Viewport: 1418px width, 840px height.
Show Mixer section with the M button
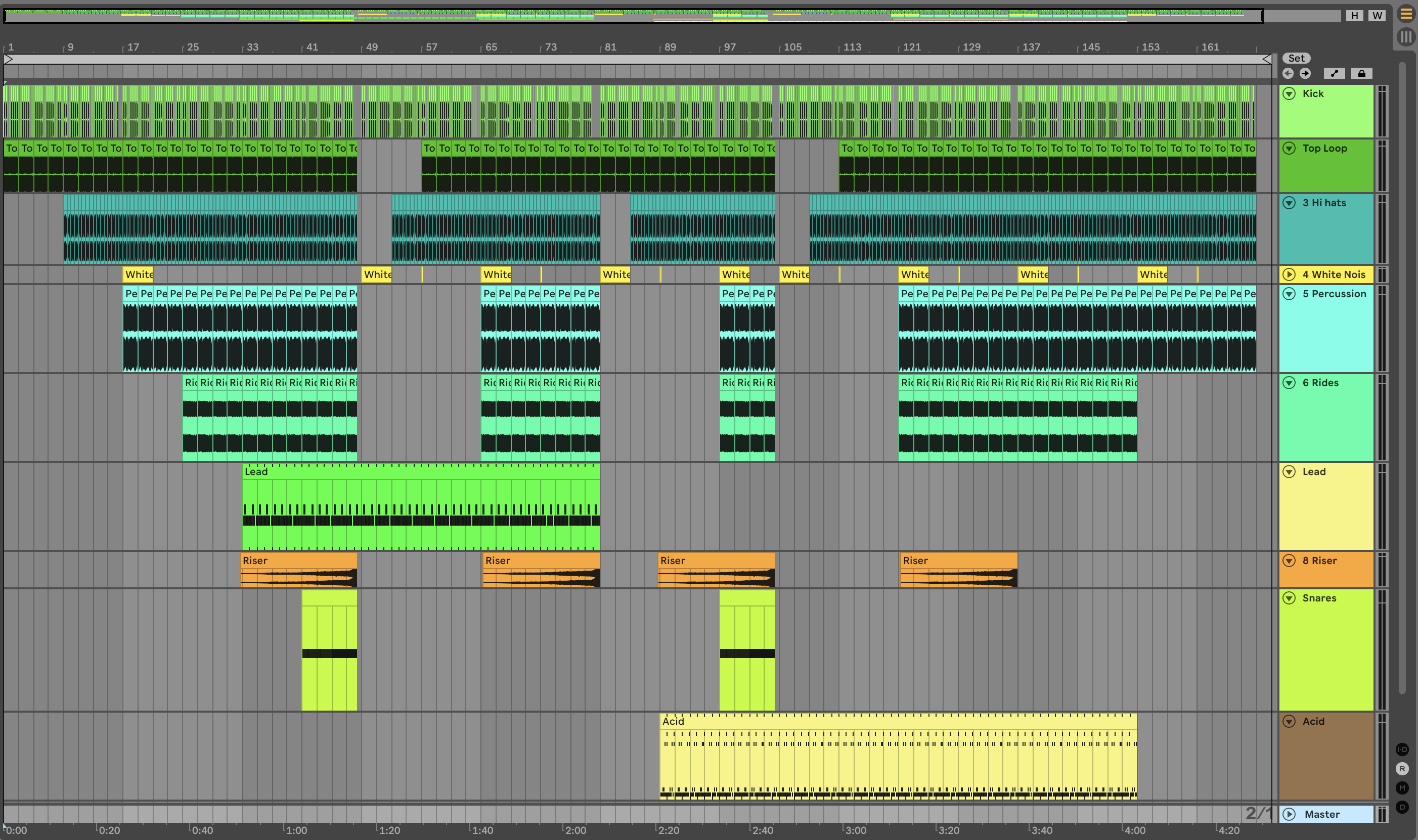pyautogui.click(x=1402, y=788)
